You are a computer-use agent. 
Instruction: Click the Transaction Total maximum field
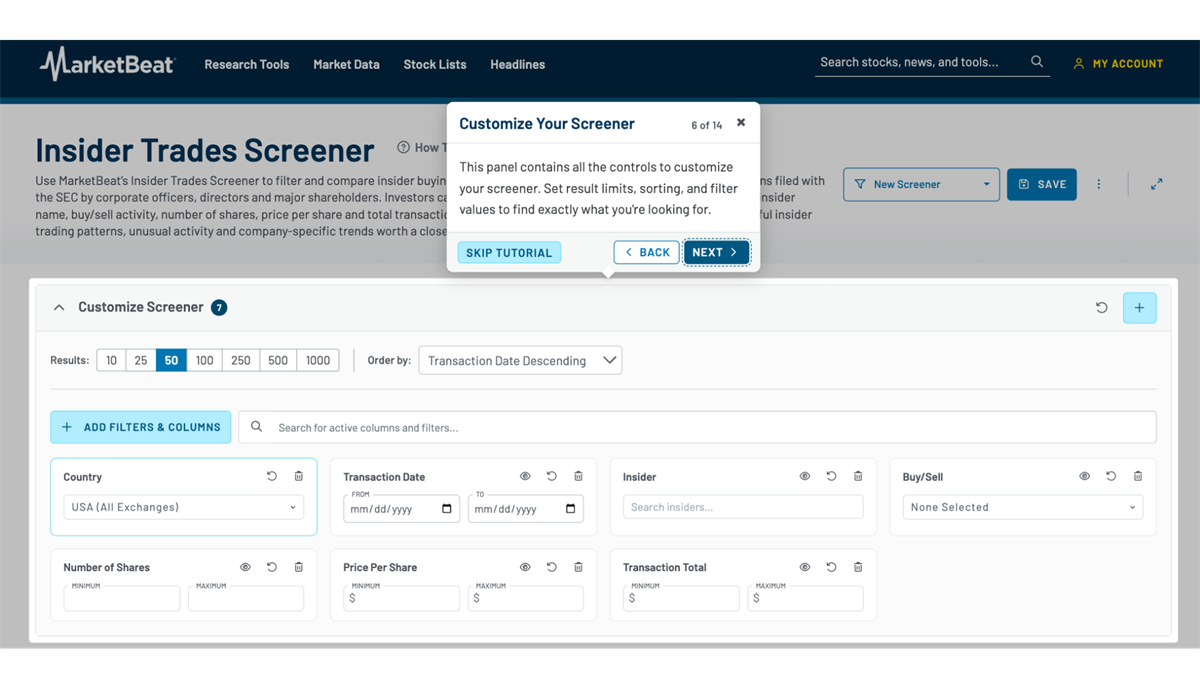tap(806, 598)
